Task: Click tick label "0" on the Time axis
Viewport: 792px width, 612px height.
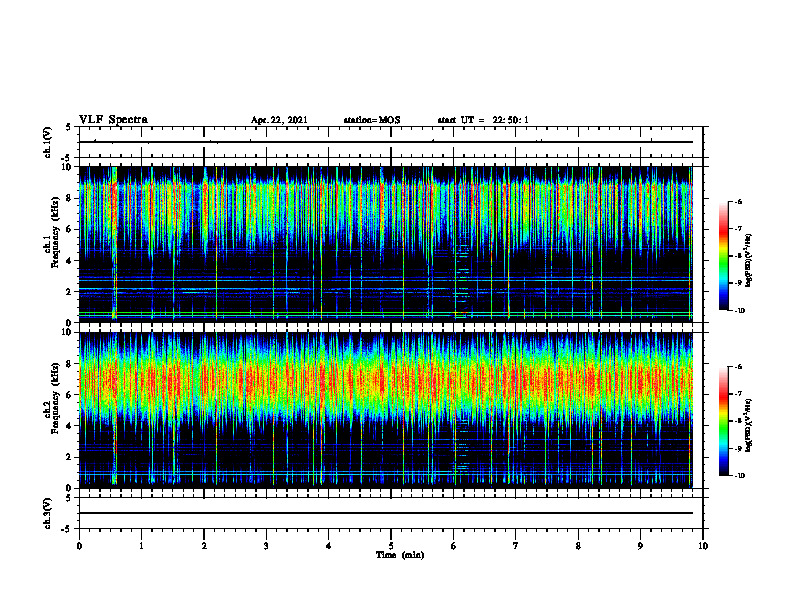Action: pyautogui.click(x=79, y=546)
